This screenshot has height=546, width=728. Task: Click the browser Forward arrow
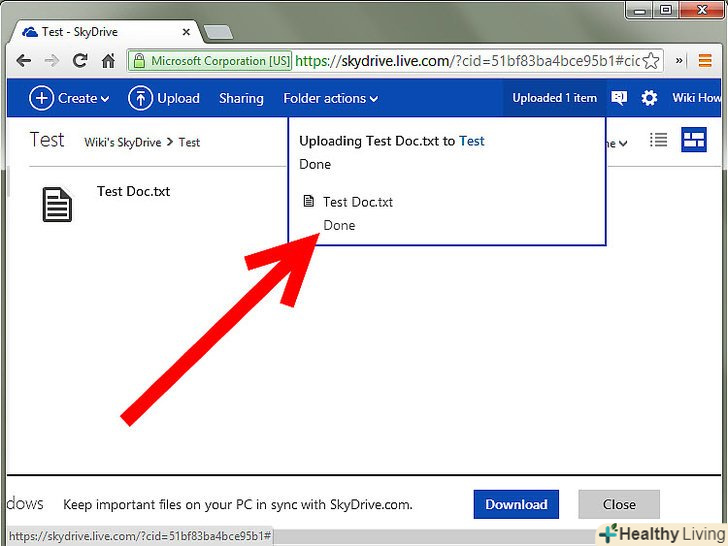click(52, 61)
